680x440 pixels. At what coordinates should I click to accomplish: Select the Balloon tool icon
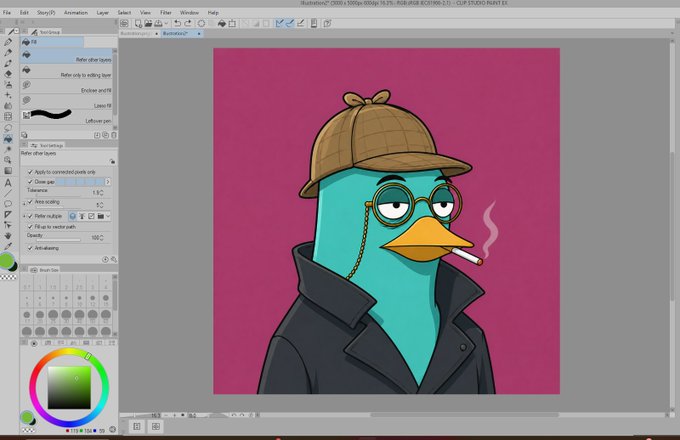8,203
